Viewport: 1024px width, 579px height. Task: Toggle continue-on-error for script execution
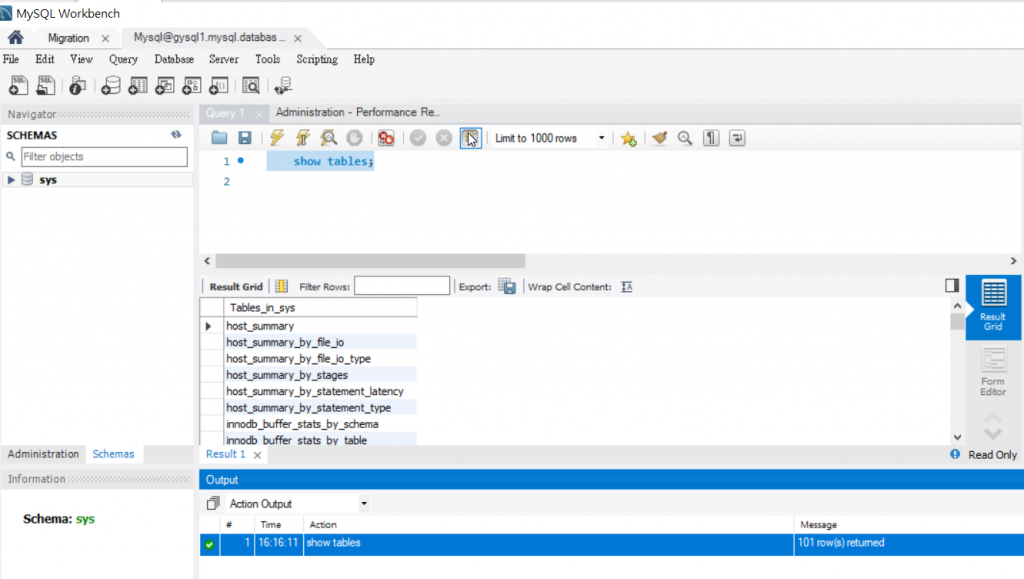click(386, 138)
